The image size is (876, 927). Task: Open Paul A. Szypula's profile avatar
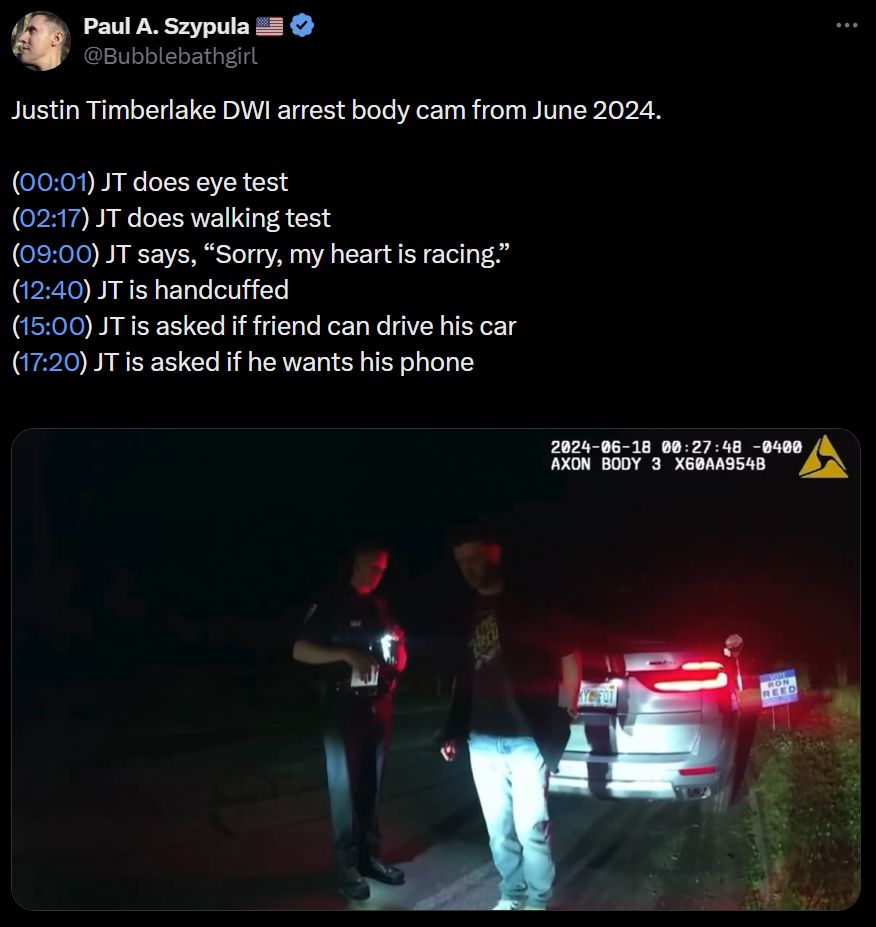pos(41,41)
